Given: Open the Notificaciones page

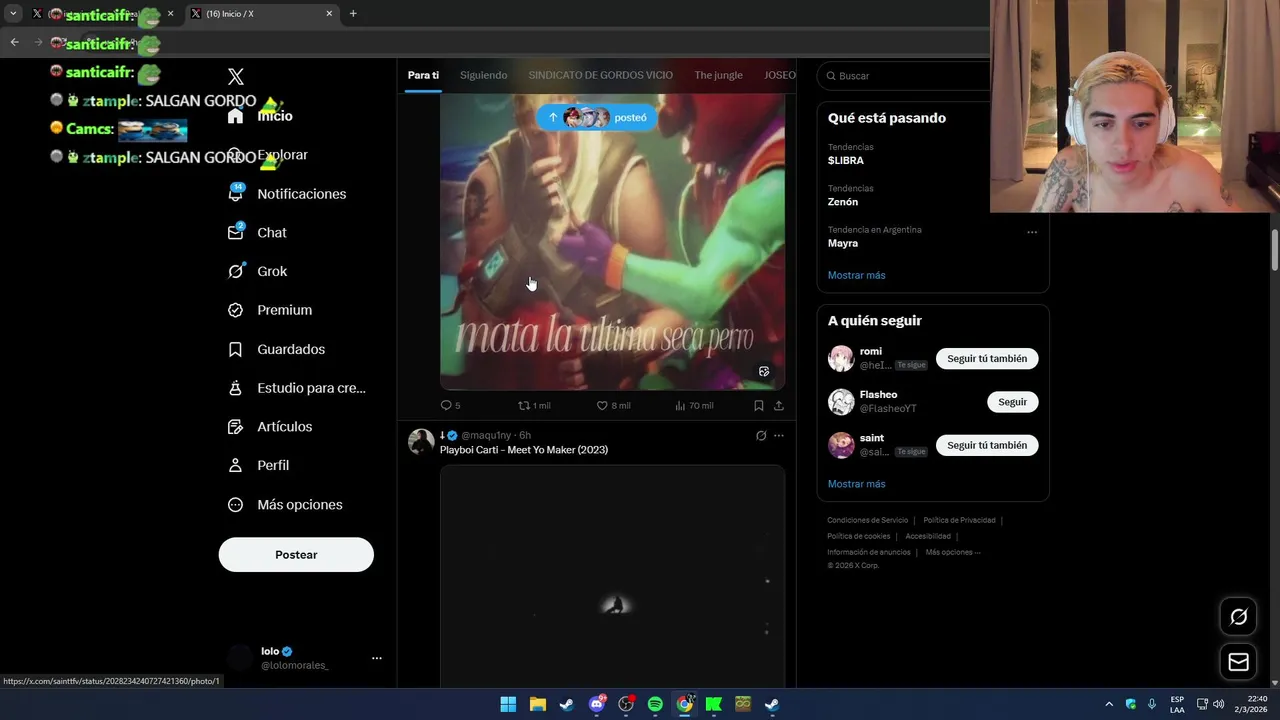Looking at the screenshot, I should coord(287,194).
